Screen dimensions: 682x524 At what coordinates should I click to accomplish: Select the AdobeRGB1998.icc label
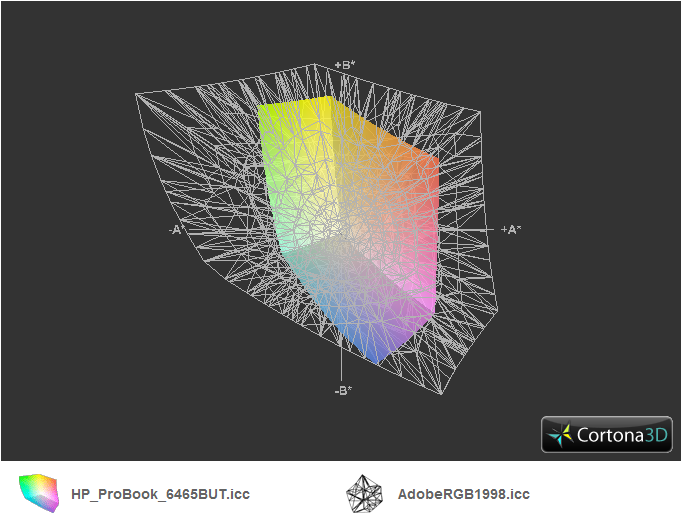tap(464, 494)
